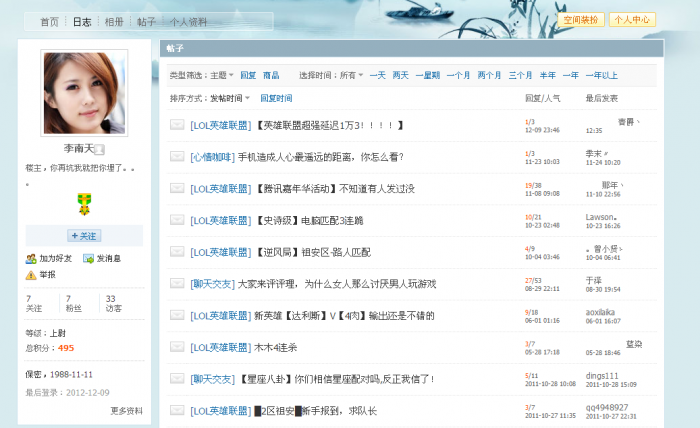
Task: Open post 大家来评评理 about 女人讨厌男人玩游戏
Action: coord(337,284)
